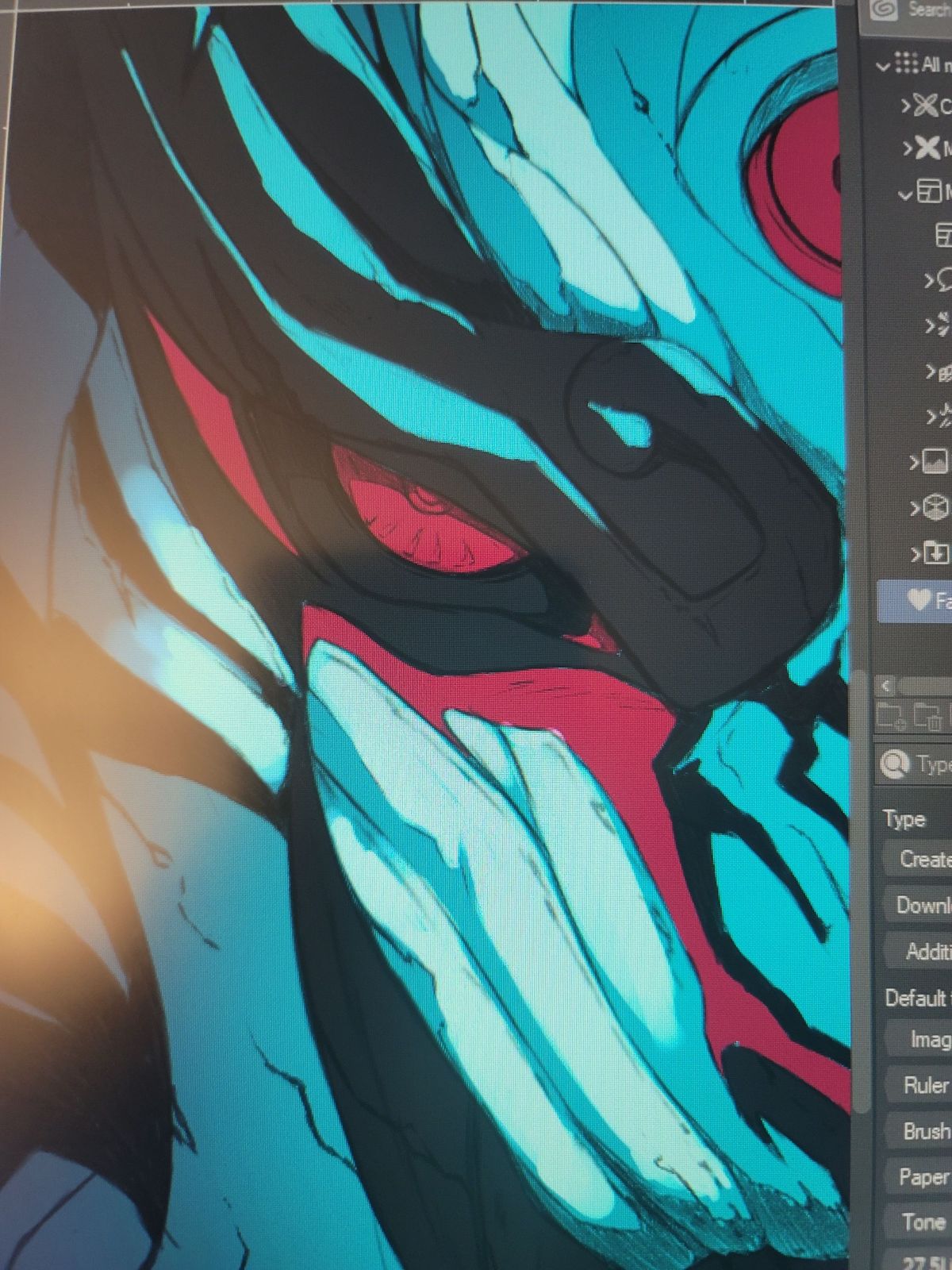This screenshot has width=952, height=1270.
Task: Click the 'Type' tag search field
Action: click(932, 765)
